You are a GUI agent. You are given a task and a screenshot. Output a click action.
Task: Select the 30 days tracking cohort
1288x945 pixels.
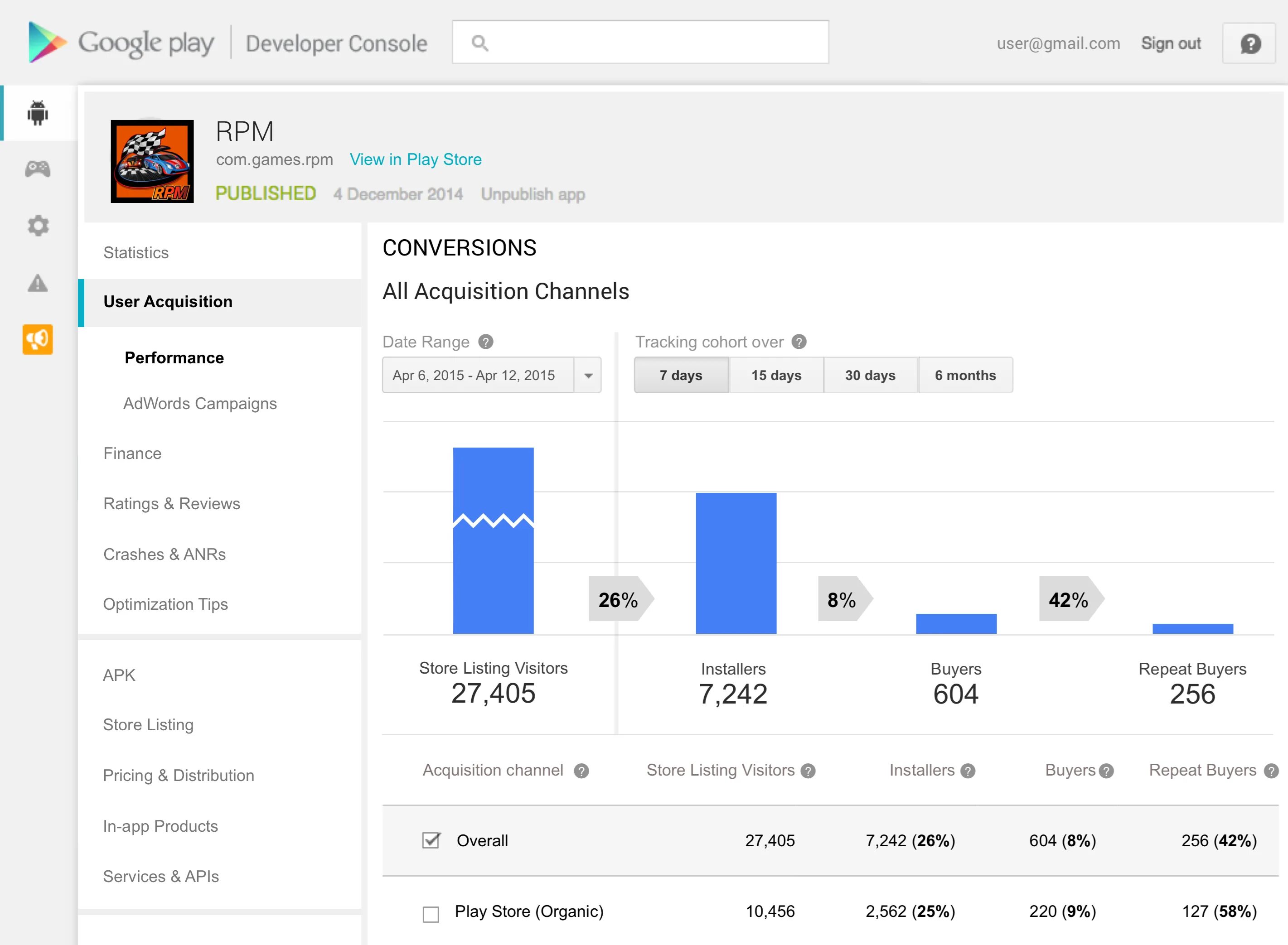pyautogui.click(x=870, y=375)
